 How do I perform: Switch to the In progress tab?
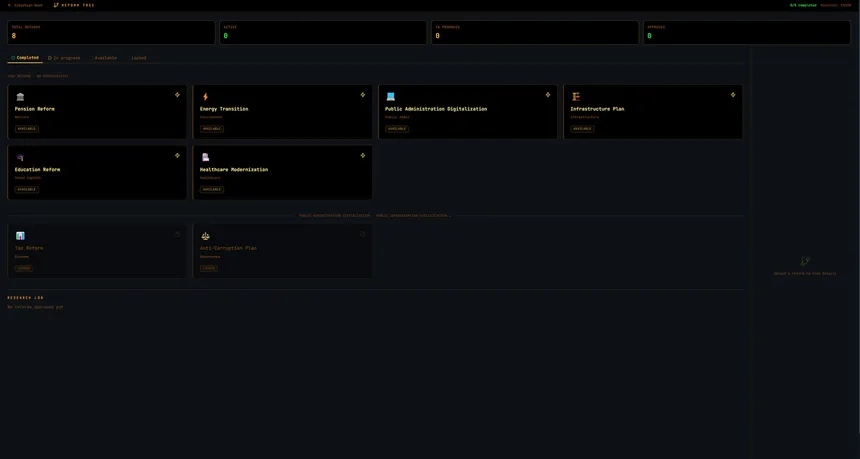coord(64,58)
